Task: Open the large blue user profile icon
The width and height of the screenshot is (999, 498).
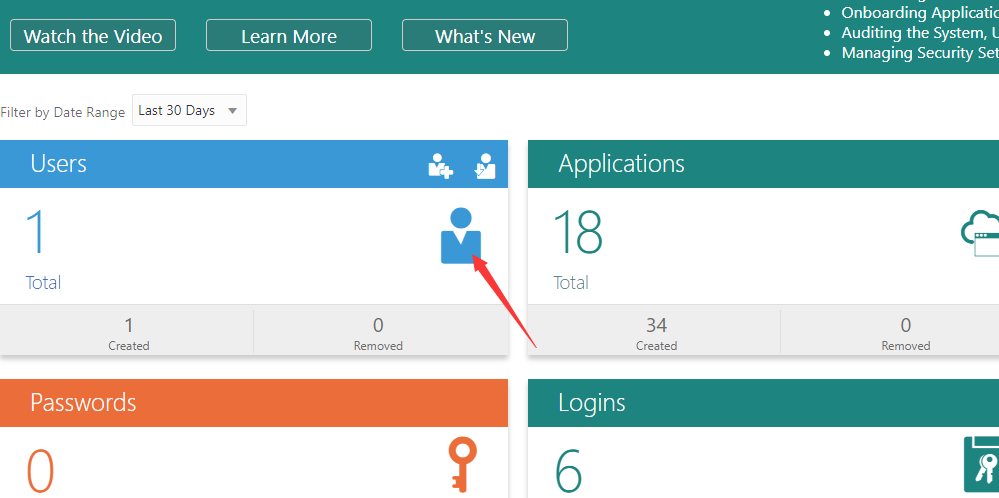Action: pyautogui.click(x=460, y=236)
